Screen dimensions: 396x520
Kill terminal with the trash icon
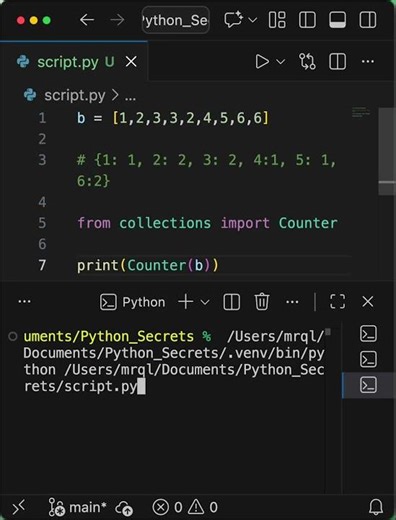[x=262, y=302]
